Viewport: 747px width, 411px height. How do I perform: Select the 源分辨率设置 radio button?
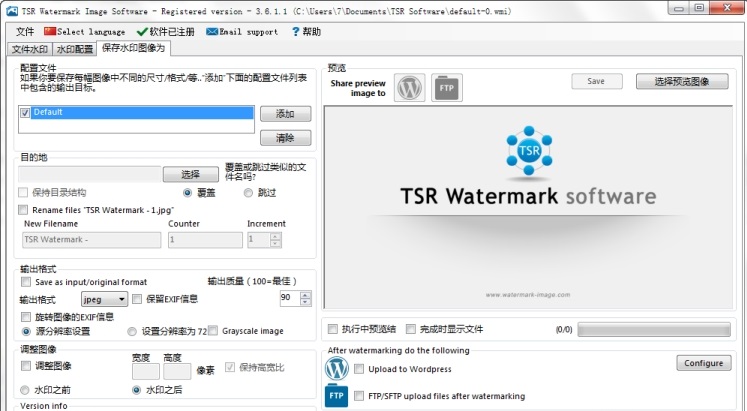[26, 331]
